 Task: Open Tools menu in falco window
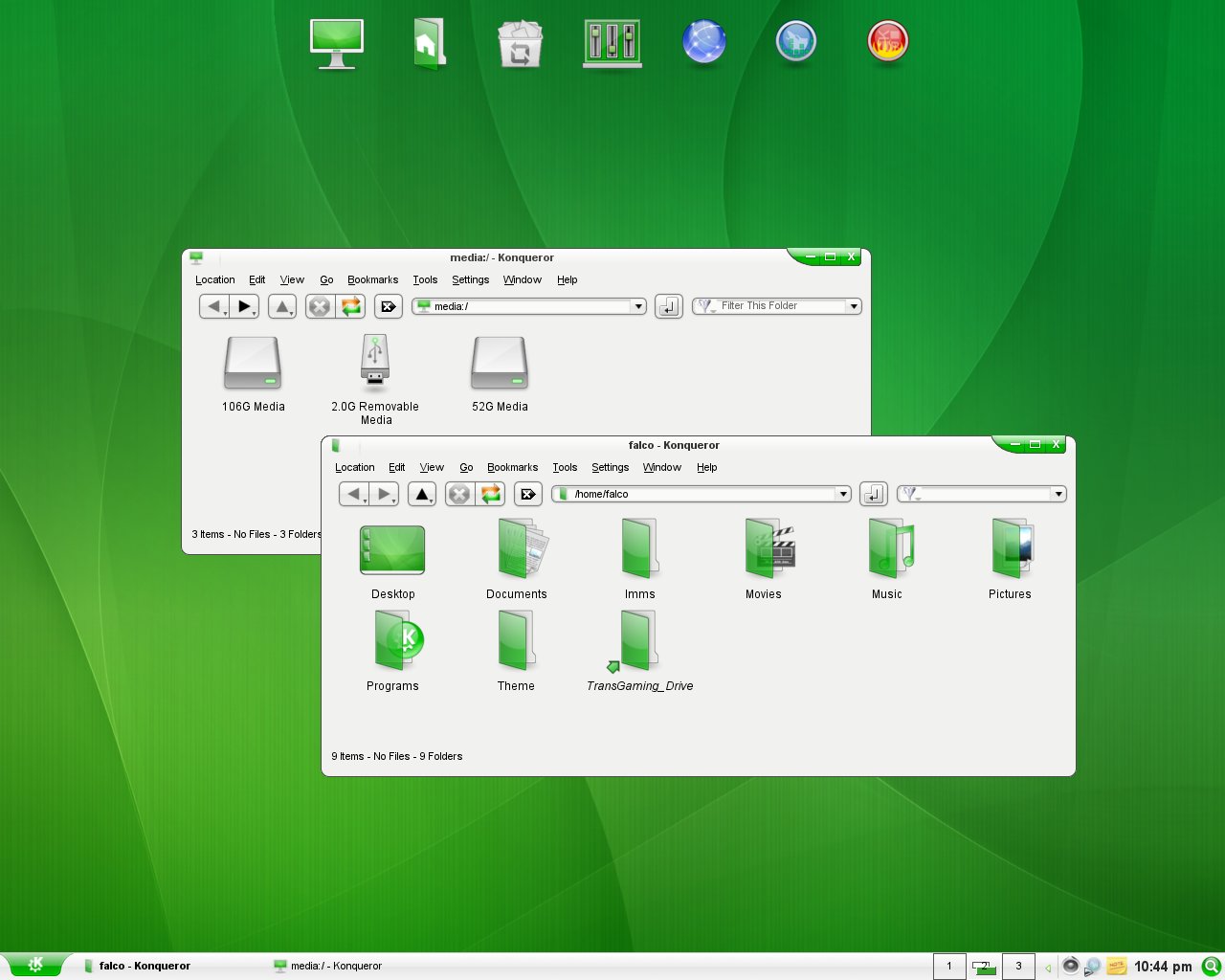(x=565, y=467)
